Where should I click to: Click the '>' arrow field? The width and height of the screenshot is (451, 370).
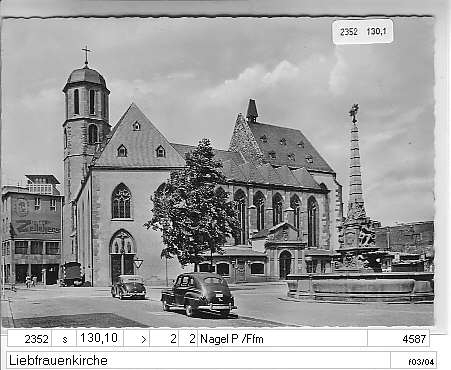[x=137, y=339]
